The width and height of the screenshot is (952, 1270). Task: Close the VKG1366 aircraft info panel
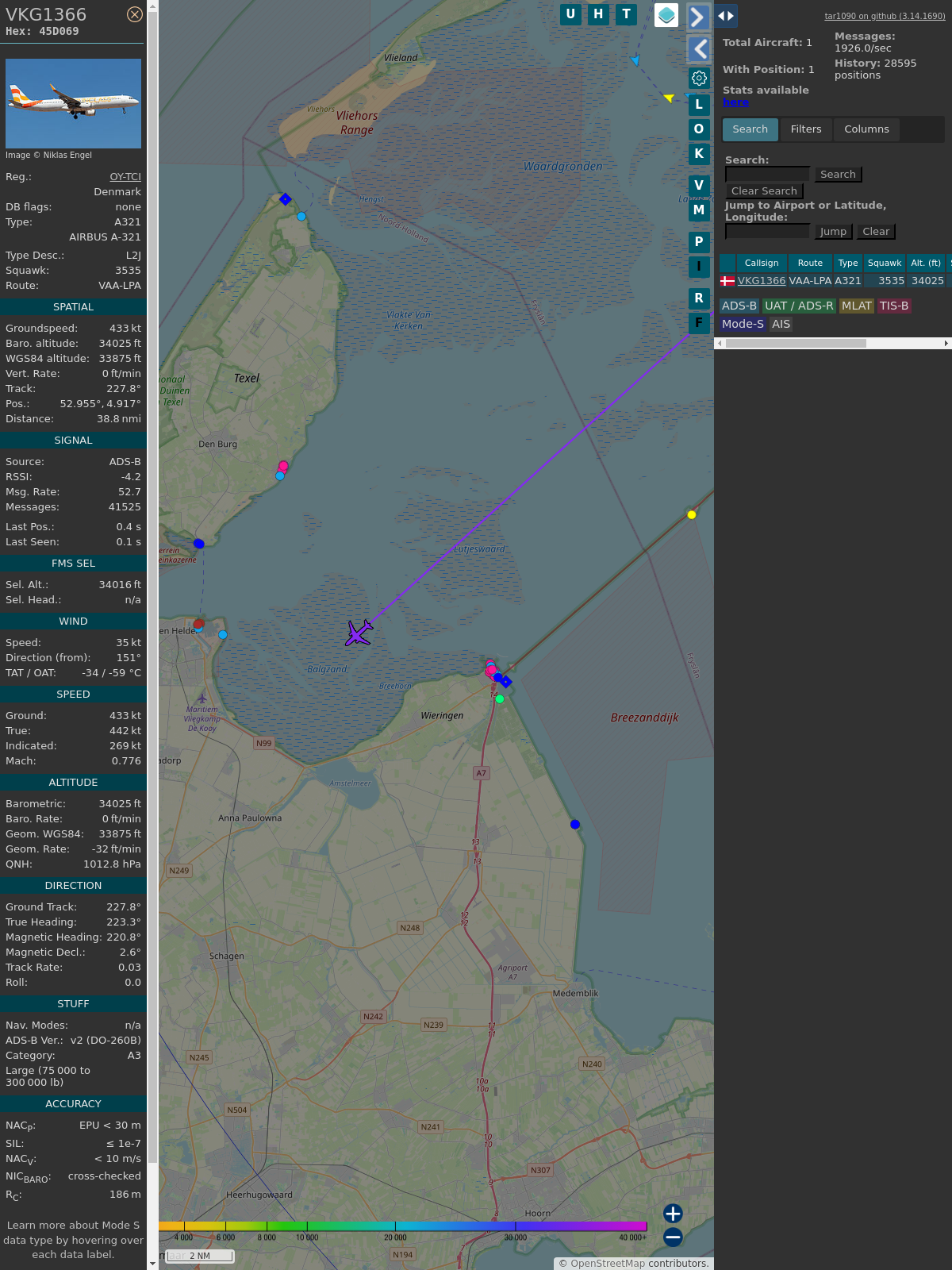[135, 14]
